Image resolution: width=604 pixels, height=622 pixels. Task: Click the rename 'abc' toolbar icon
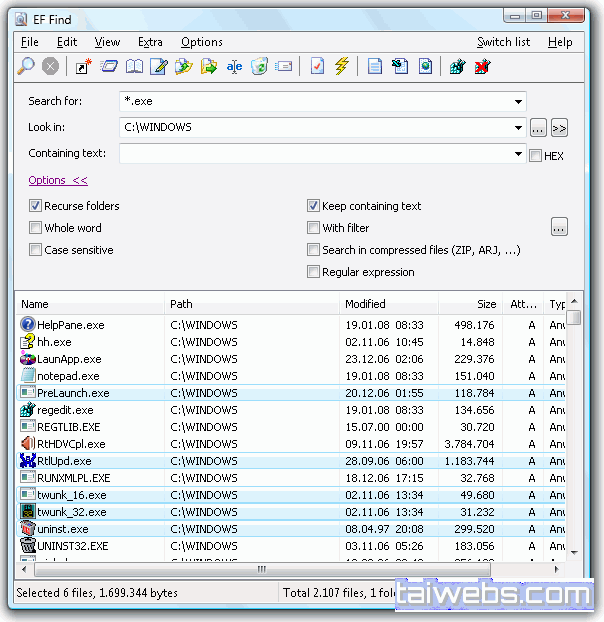[234, 67]
